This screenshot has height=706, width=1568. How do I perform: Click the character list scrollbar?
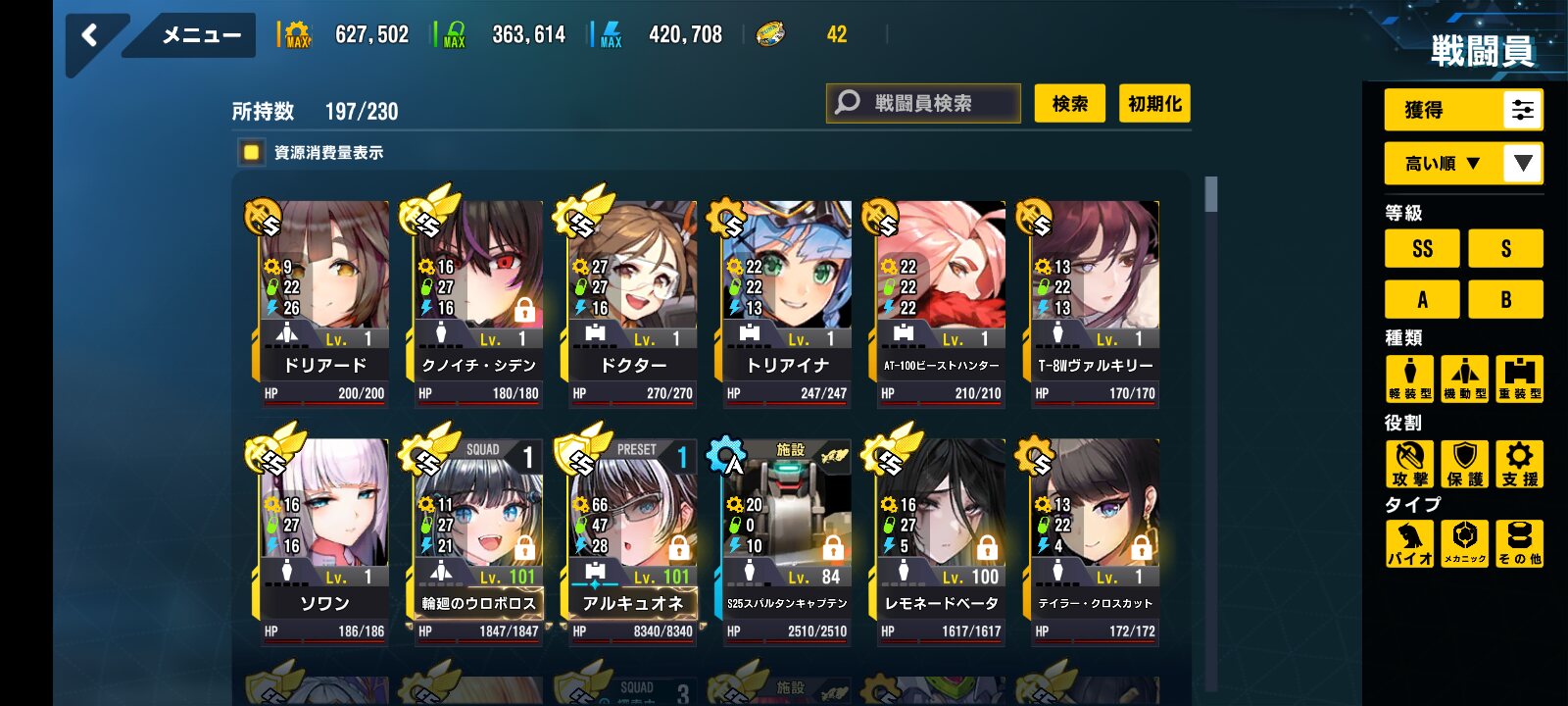1211,194
